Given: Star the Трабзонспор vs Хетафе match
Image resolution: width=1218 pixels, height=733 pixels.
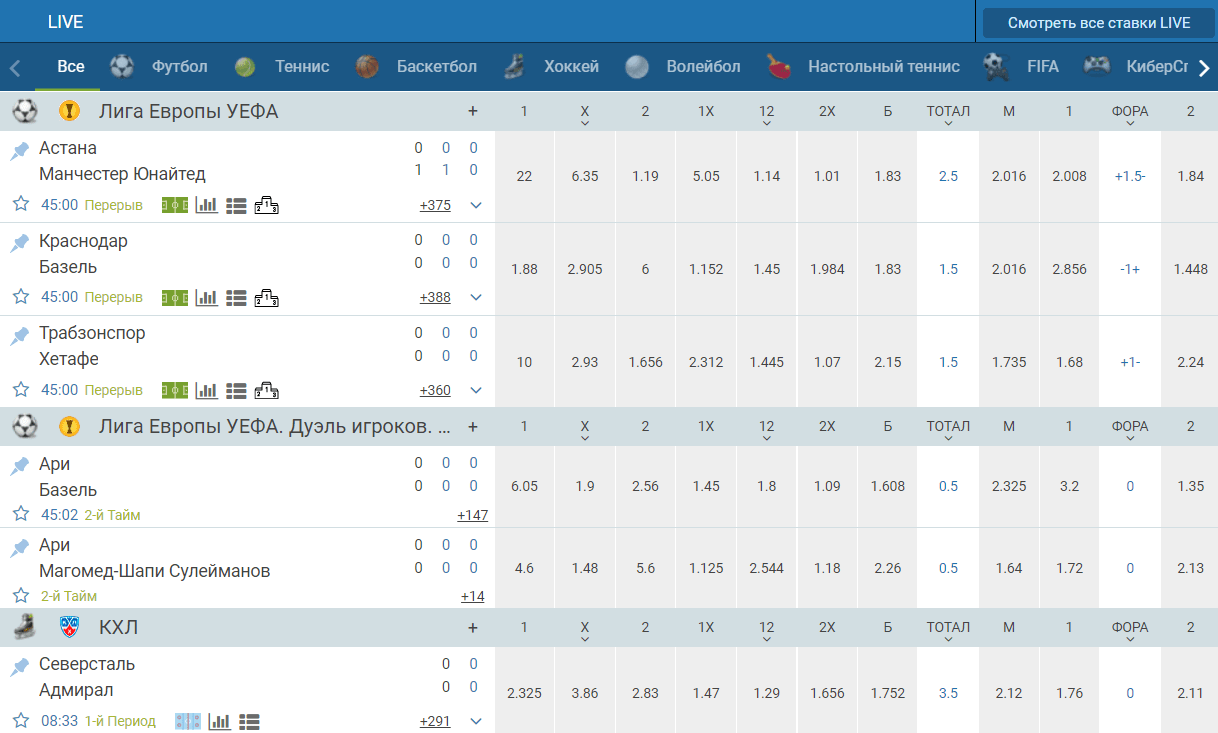Looking at the screenshot, I should pos(20,389).
